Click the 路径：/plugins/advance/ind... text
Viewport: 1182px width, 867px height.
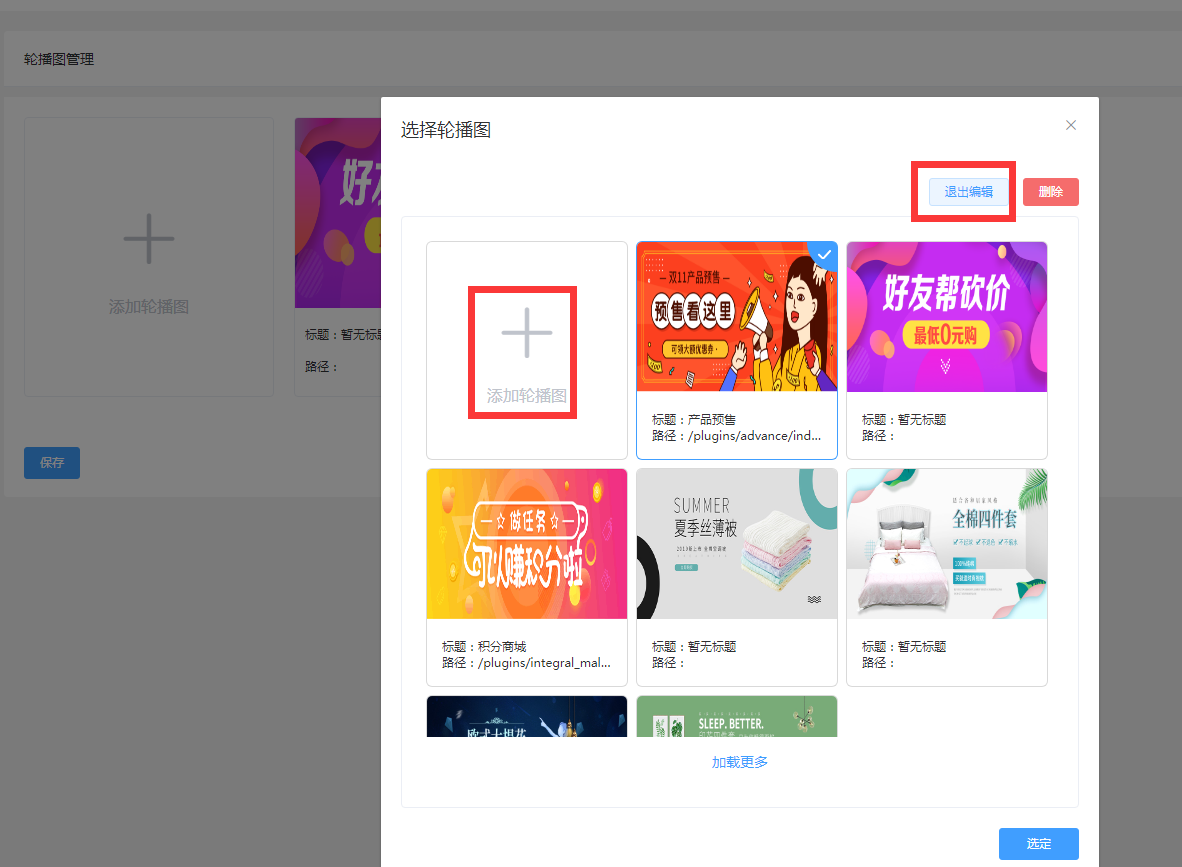[736, 436]
